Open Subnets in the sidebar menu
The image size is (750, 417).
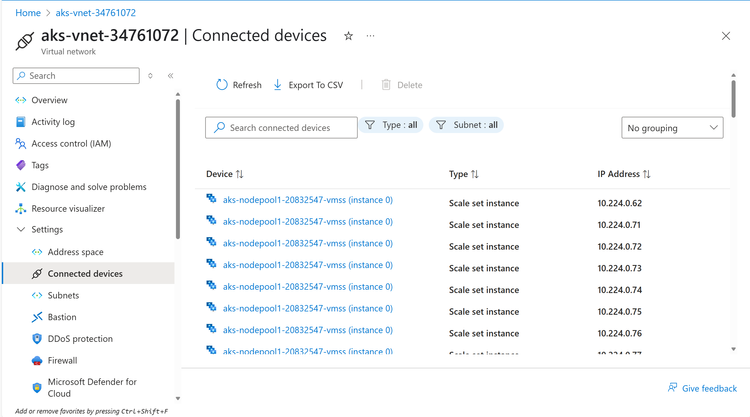63,295
